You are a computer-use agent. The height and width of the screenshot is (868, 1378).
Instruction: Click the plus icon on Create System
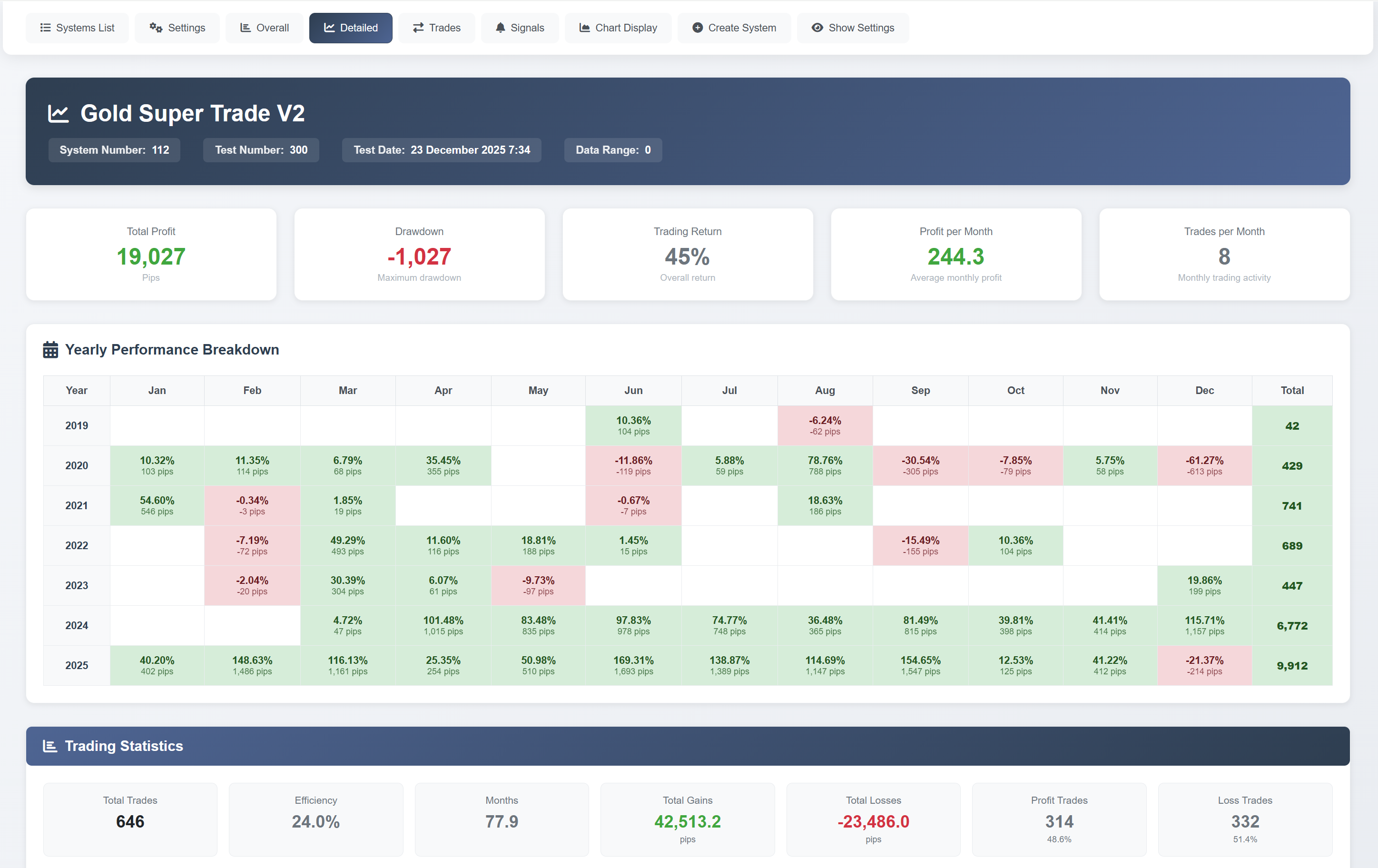(x=697, y=28)
